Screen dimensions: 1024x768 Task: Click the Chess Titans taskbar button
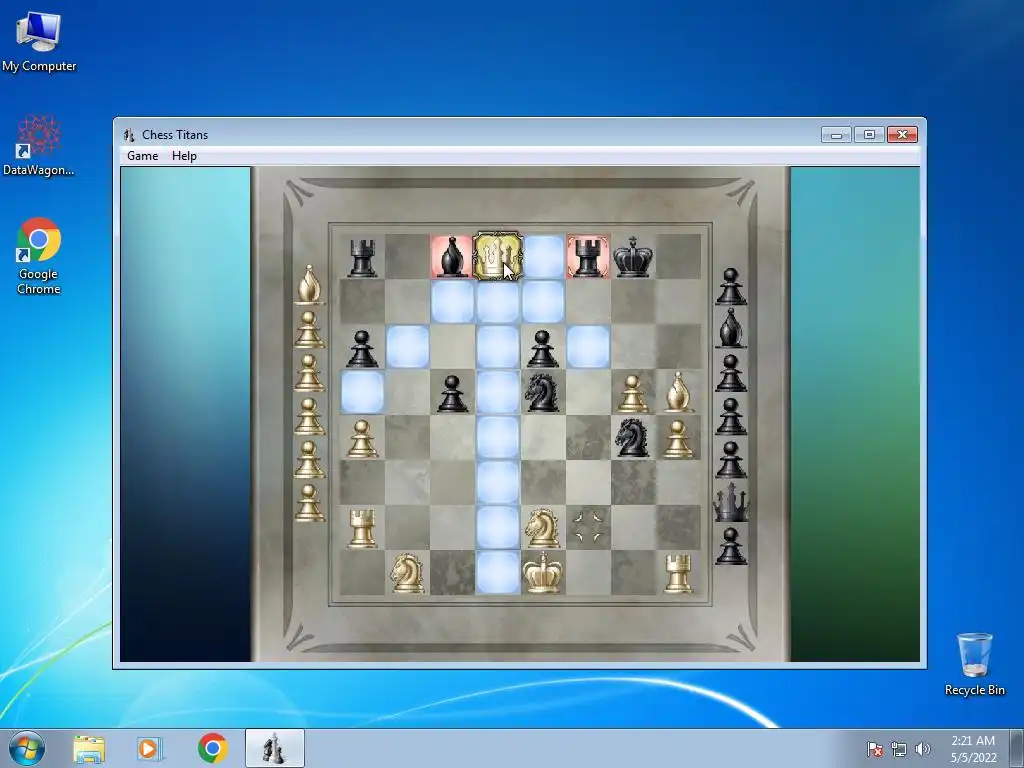point(274,748)
